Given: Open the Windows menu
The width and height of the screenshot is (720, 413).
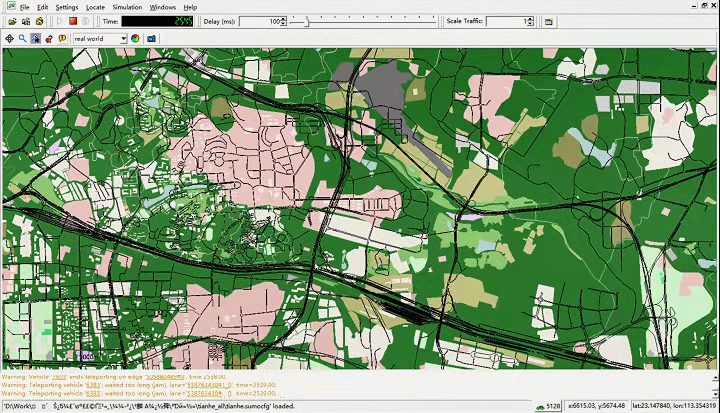Looking at the screenshot, I should (163, 7).
